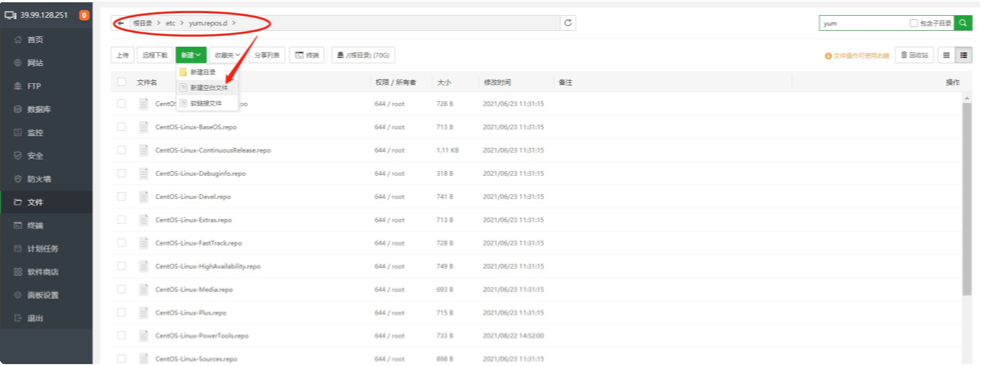This screenshot has width=982, height=366.
Task: Click server address 39.99.128.251
Action: click(x=44, y=15)
